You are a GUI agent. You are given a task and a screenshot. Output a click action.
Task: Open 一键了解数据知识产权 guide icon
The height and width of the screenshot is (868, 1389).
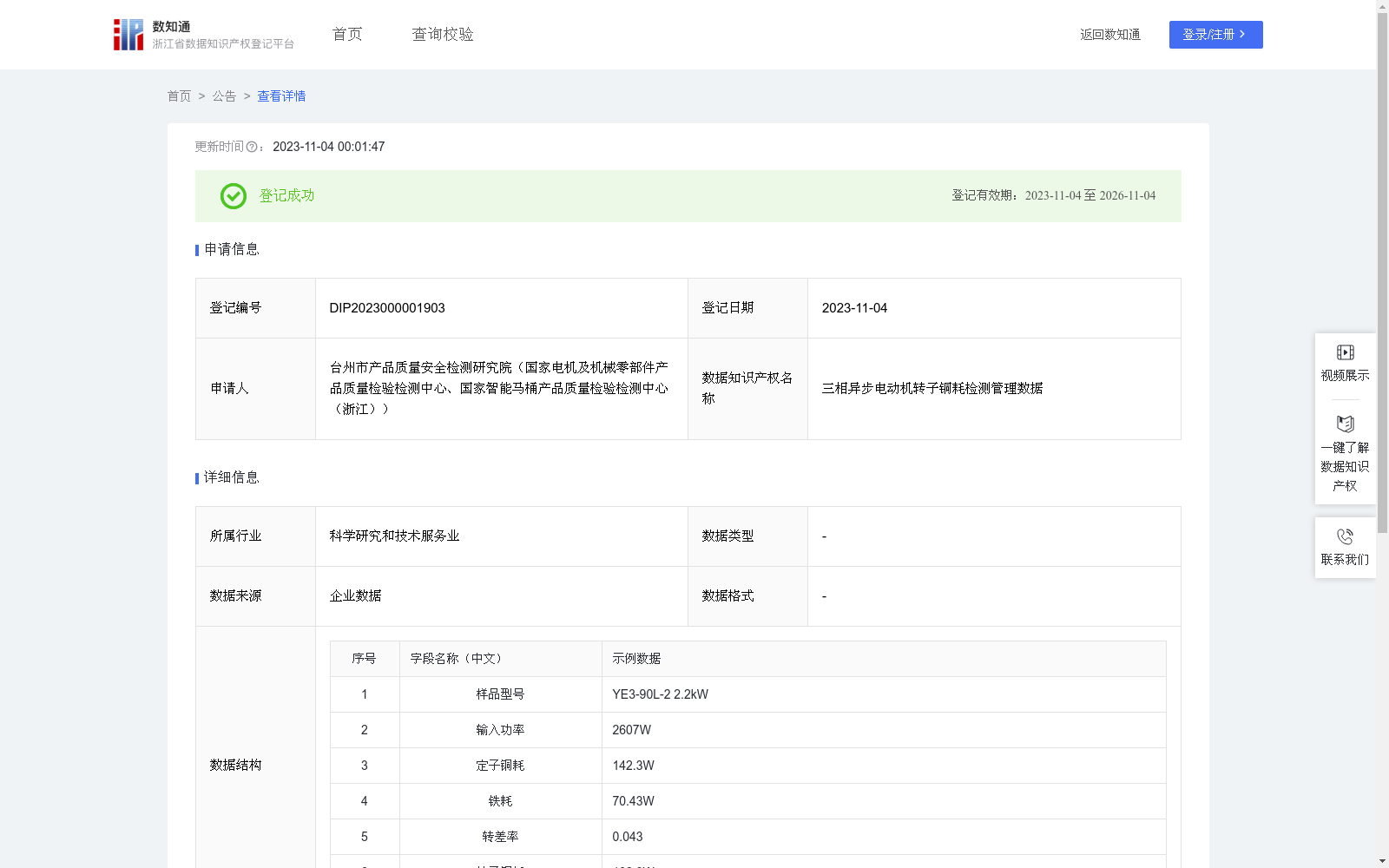pyautogui.click(x=1345, y=424)
